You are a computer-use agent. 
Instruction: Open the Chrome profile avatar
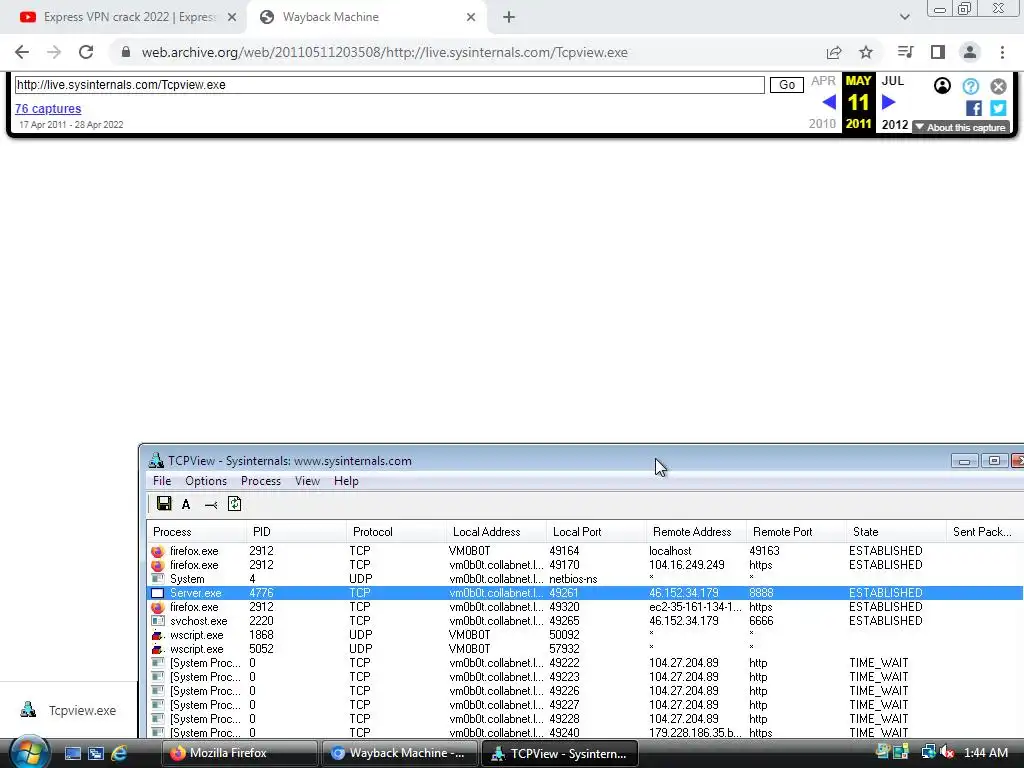pos(970,52)
